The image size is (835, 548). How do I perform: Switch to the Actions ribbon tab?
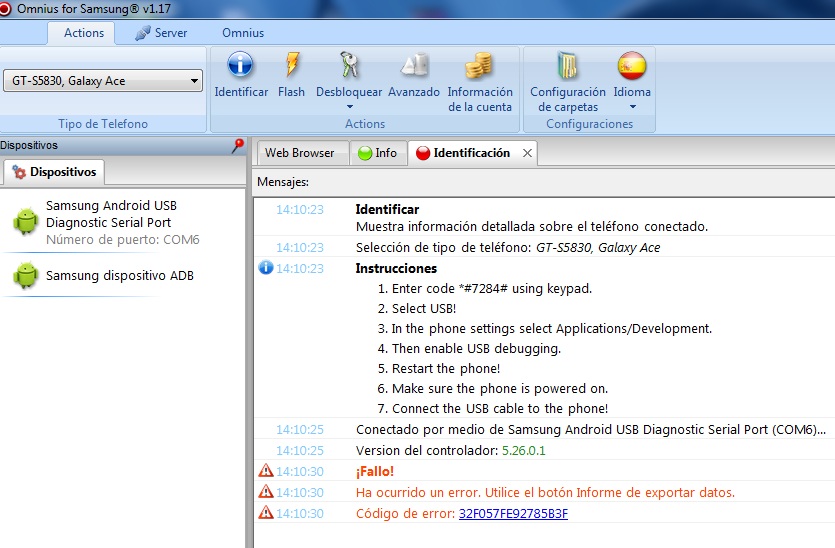81,33
